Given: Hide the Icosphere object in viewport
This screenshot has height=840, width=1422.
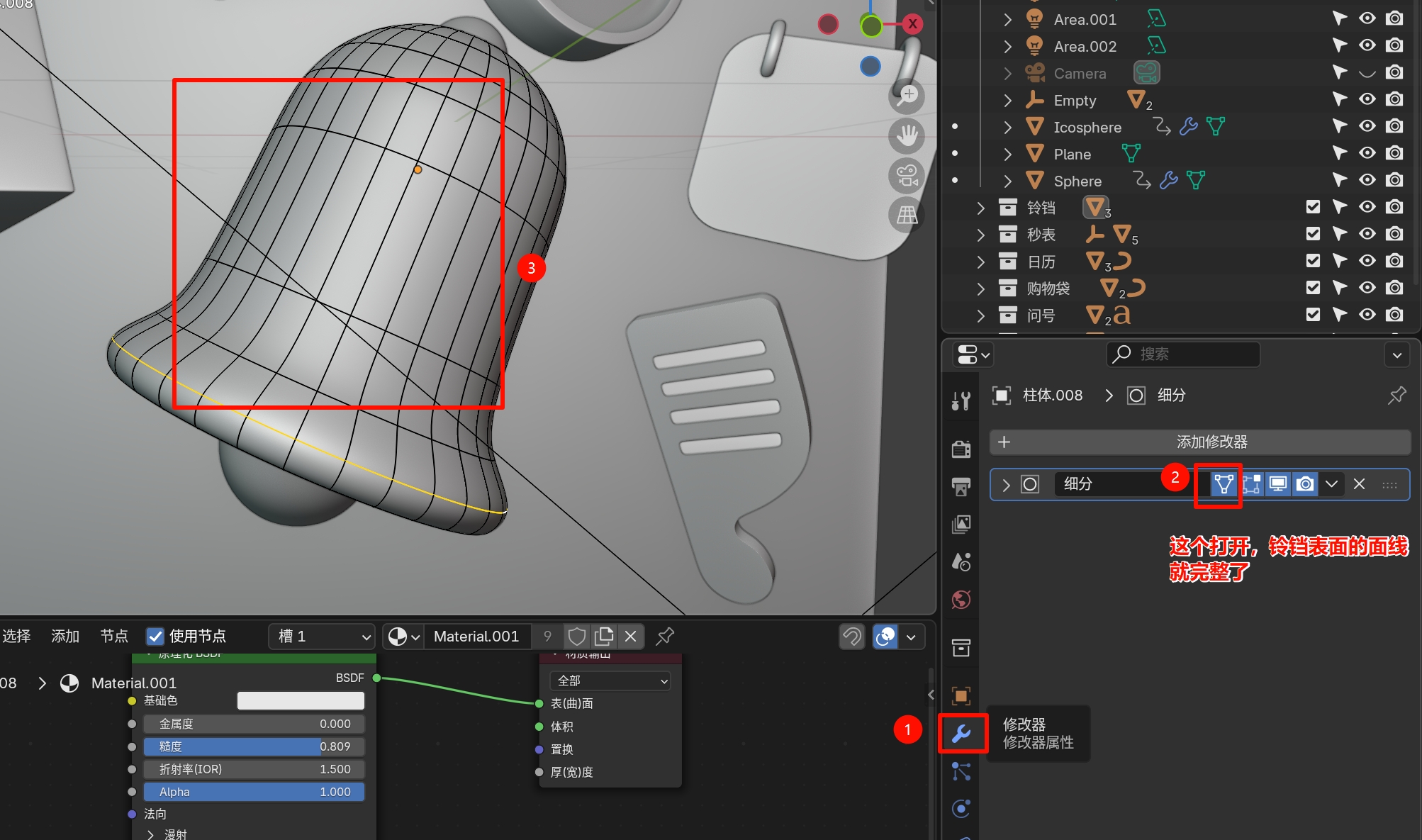Looking at the screenshot, I should [1367, 127].
